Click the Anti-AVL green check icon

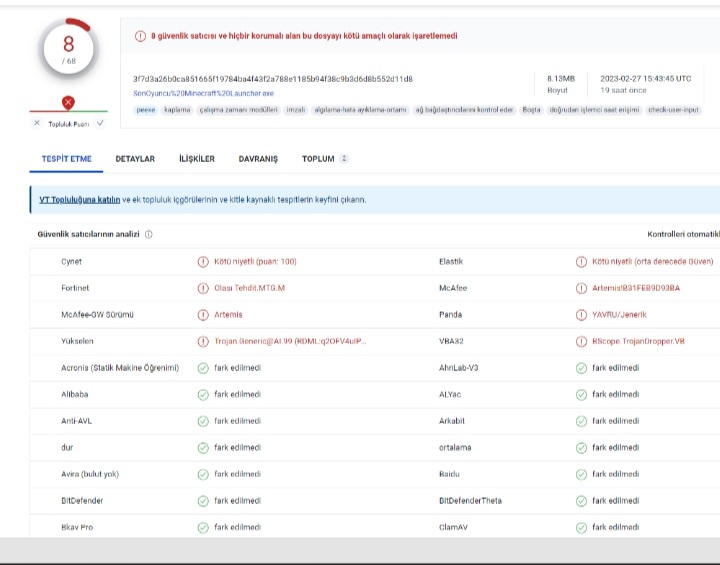pos(203,421)
